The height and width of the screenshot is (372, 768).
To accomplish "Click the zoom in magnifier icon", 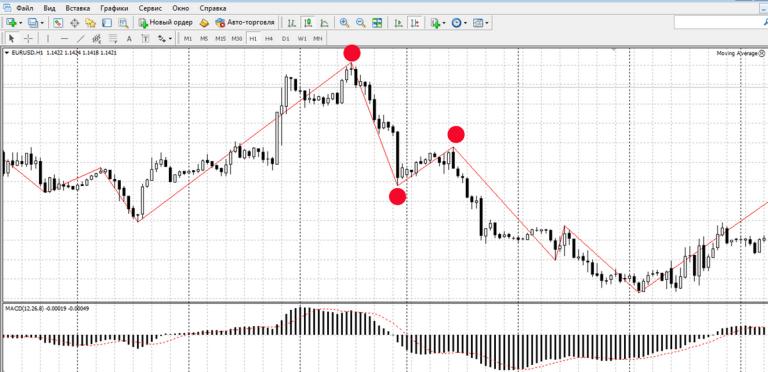I will [x=344, y=23].
